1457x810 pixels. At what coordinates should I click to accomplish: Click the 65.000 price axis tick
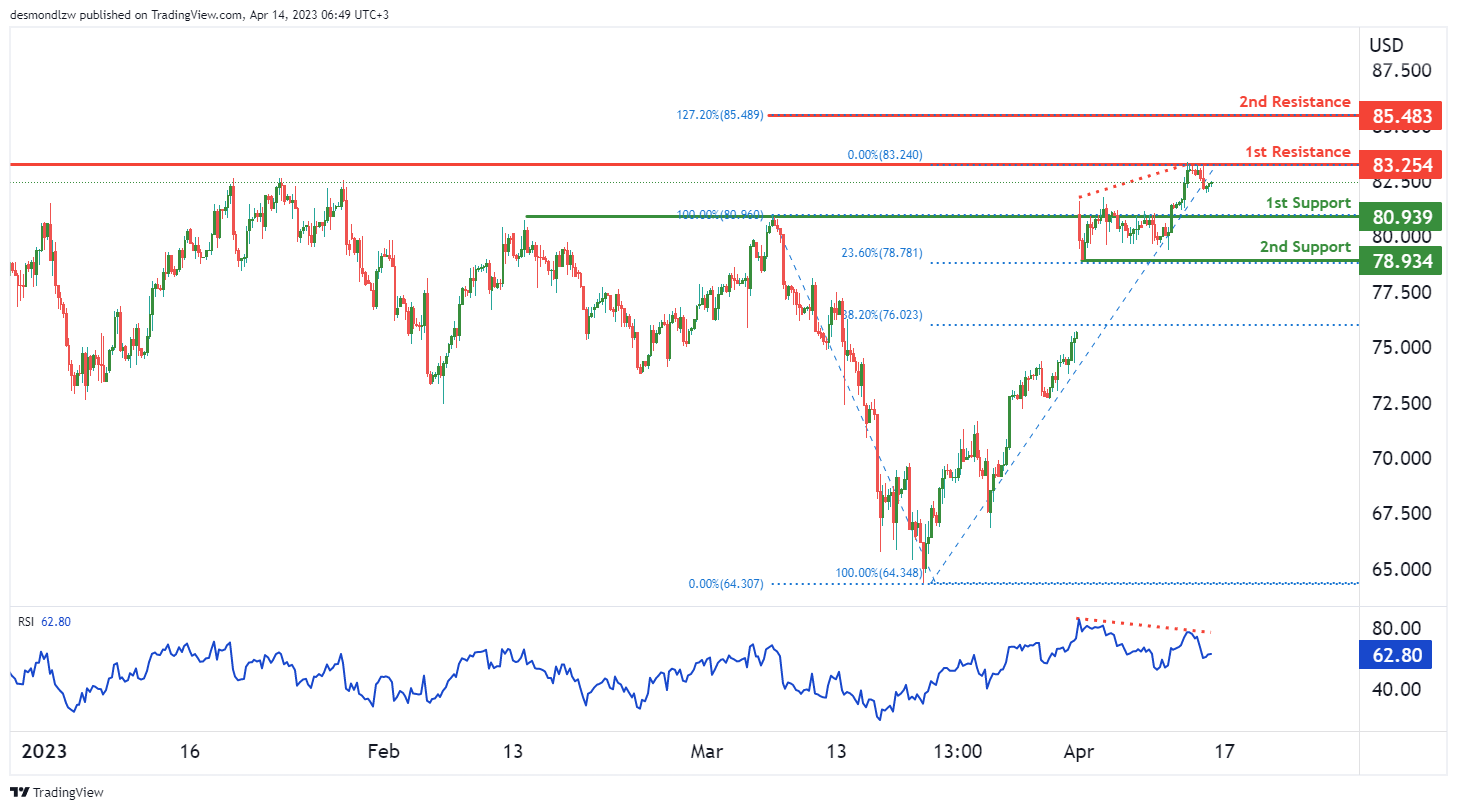1401,569
